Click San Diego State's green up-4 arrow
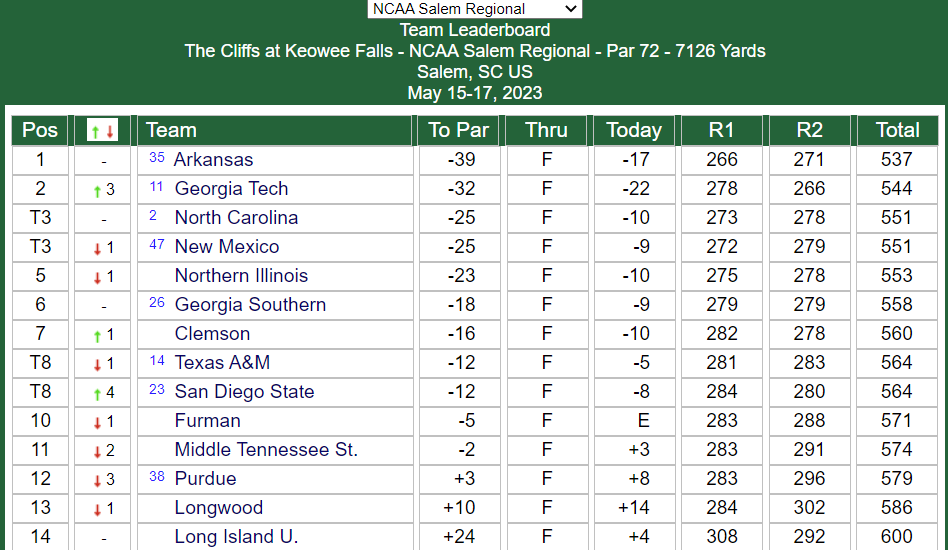This screenshot has width=948, height=550. click(x=97, y=394)
